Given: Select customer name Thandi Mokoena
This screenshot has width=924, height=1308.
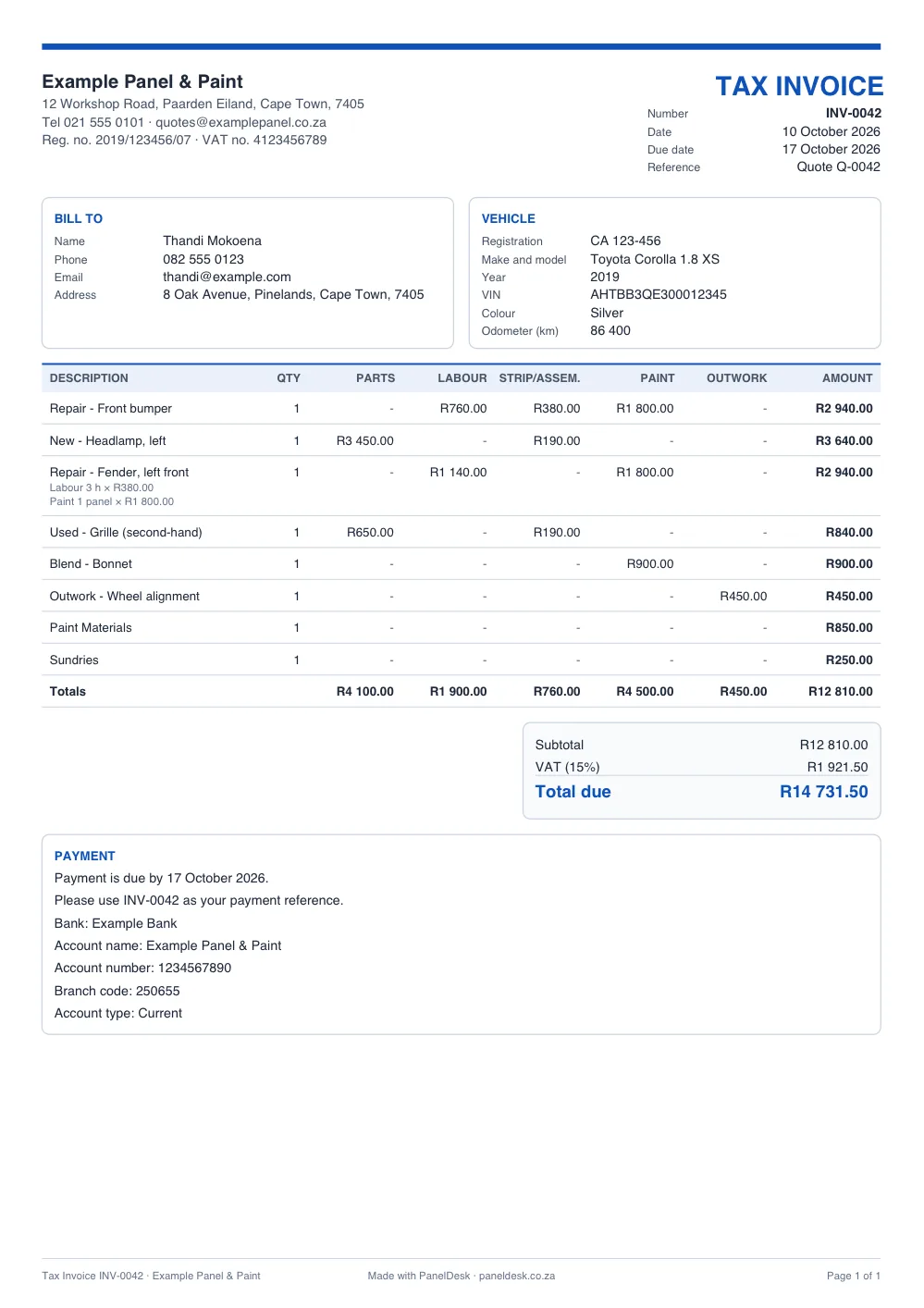Looking at the screenshot, I should tap(212, 241).
